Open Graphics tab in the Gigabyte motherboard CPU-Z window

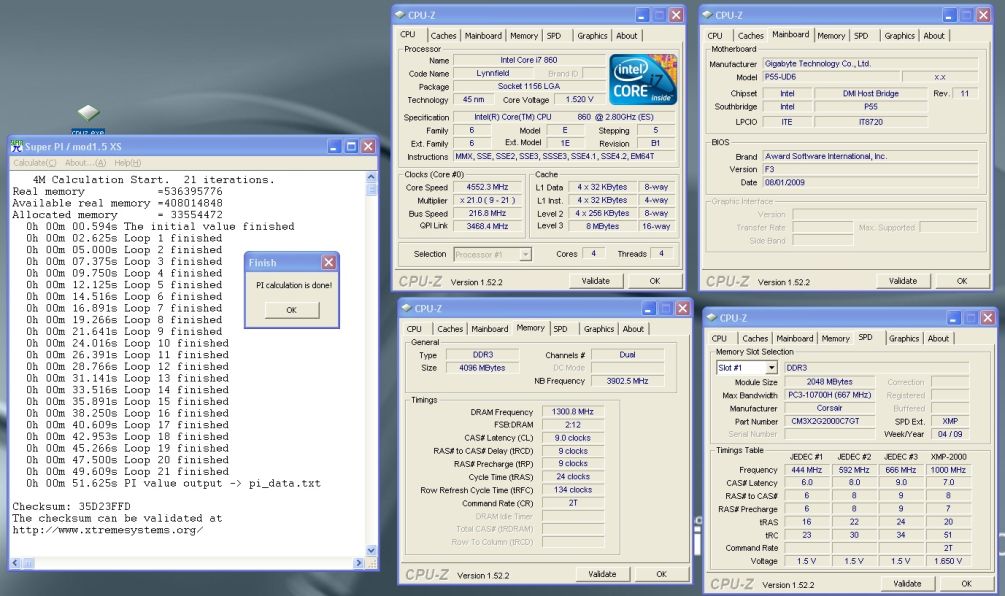(x=900, y=36)
